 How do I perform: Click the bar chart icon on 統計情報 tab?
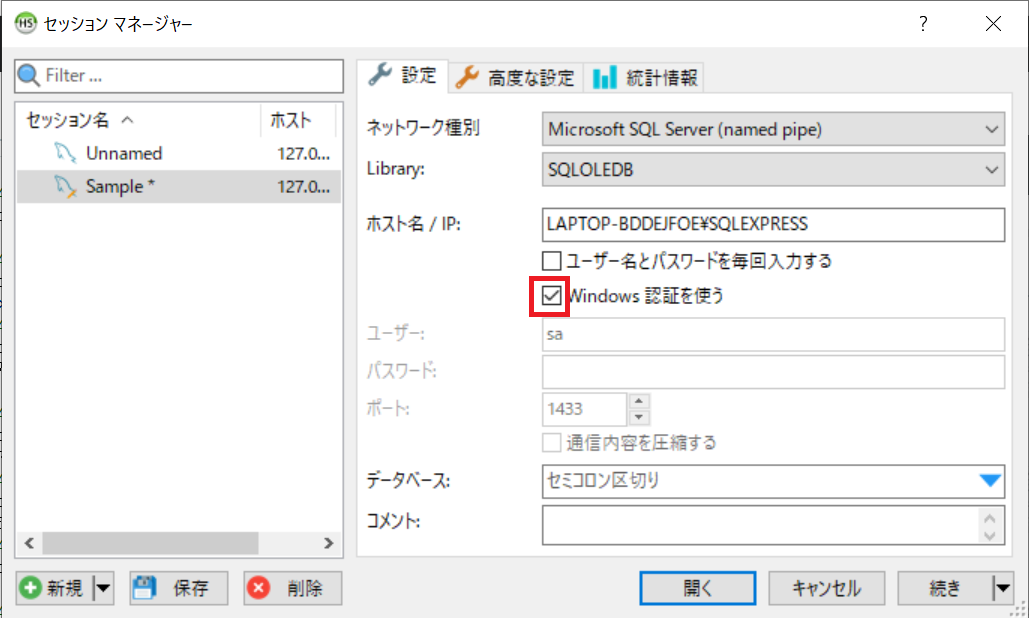click(x=604, y=77)
